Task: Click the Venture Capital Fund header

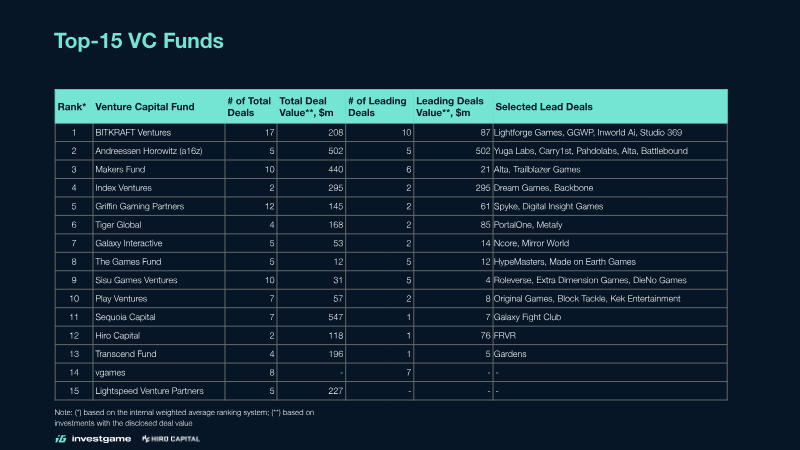Action: tap(145, 107)
